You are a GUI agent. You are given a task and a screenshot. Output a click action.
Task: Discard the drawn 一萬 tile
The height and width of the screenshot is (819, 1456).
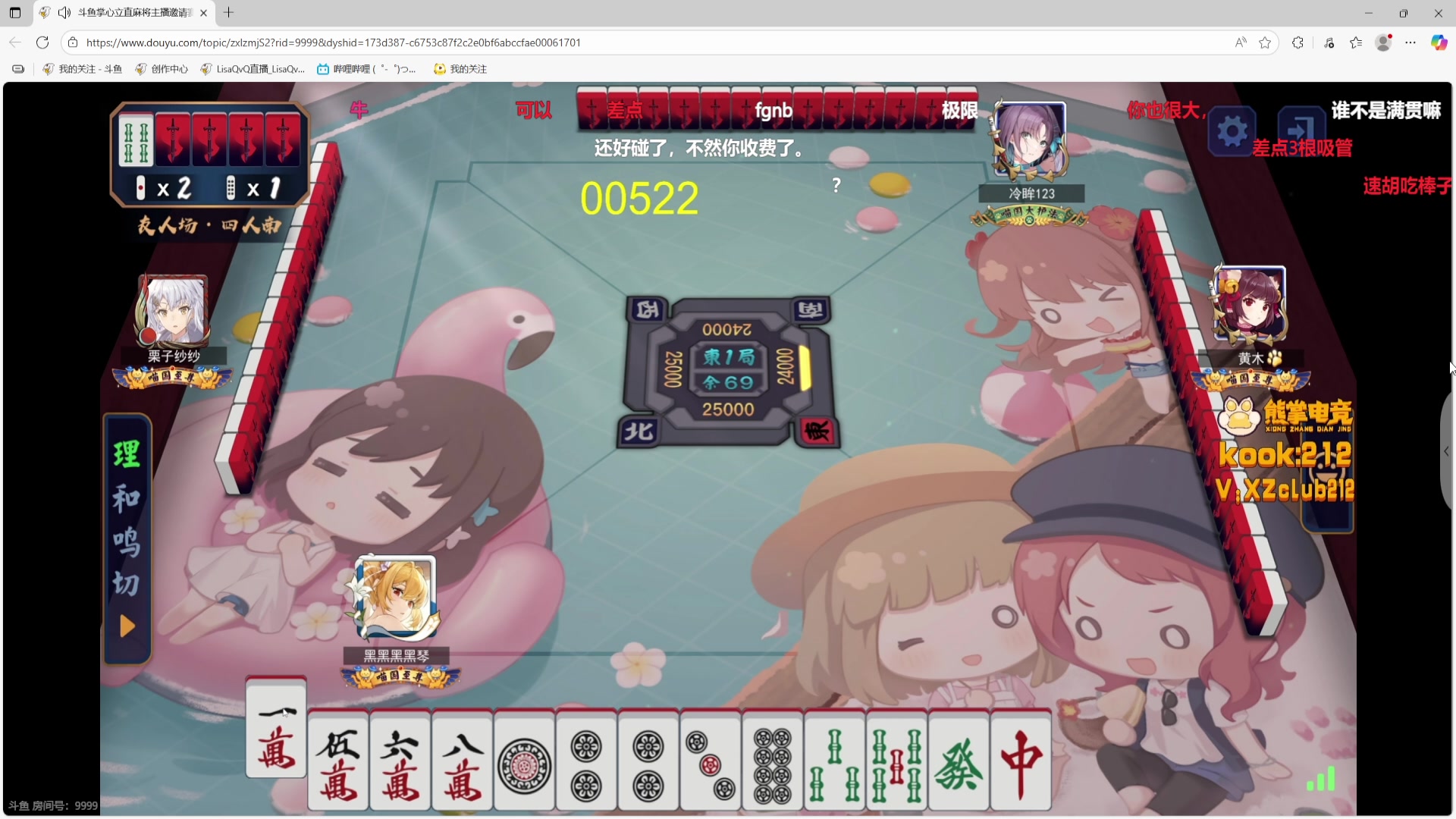coord(276,727)
